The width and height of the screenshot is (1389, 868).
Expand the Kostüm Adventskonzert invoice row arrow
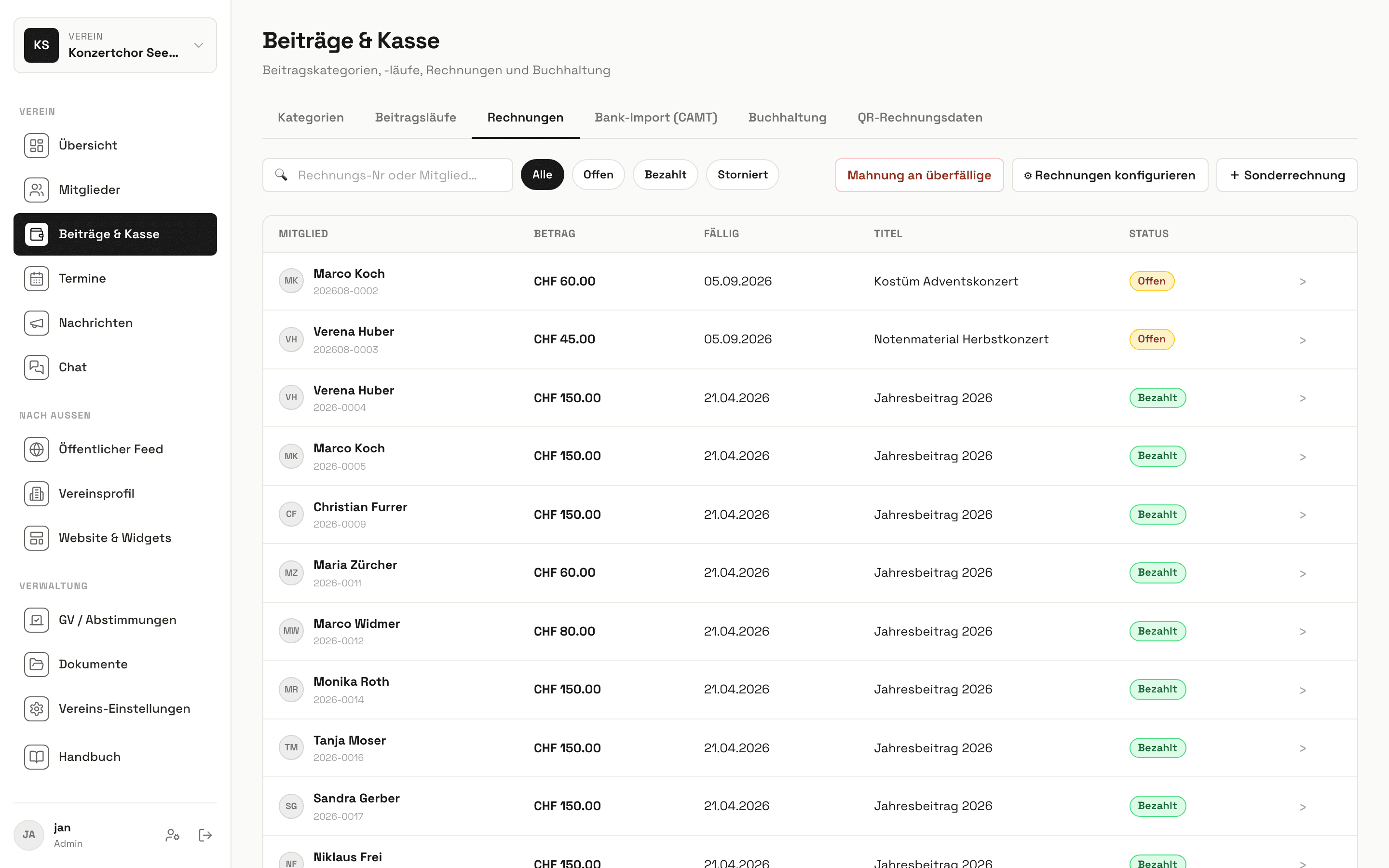click(x=1302, y=282)
